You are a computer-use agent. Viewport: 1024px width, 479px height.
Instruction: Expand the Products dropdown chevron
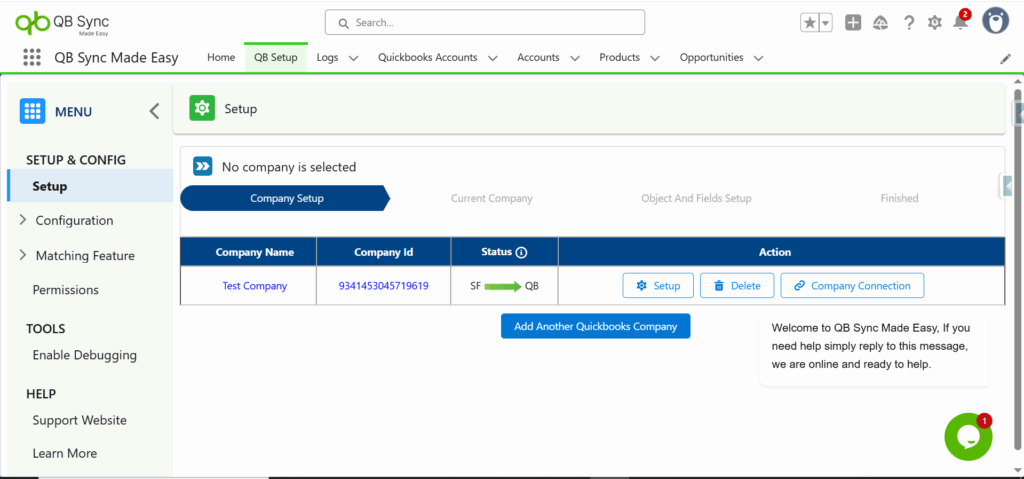coord(655,58)
